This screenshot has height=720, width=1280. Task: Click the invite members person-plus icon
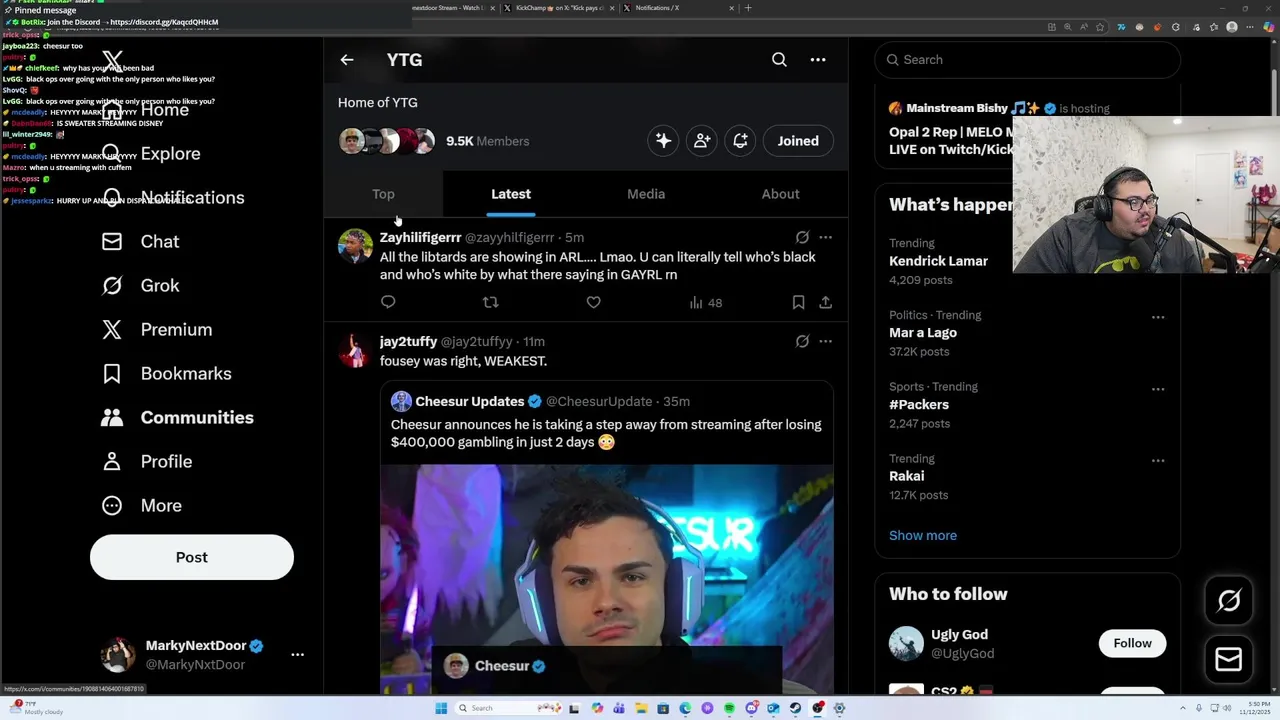(702, 141)
